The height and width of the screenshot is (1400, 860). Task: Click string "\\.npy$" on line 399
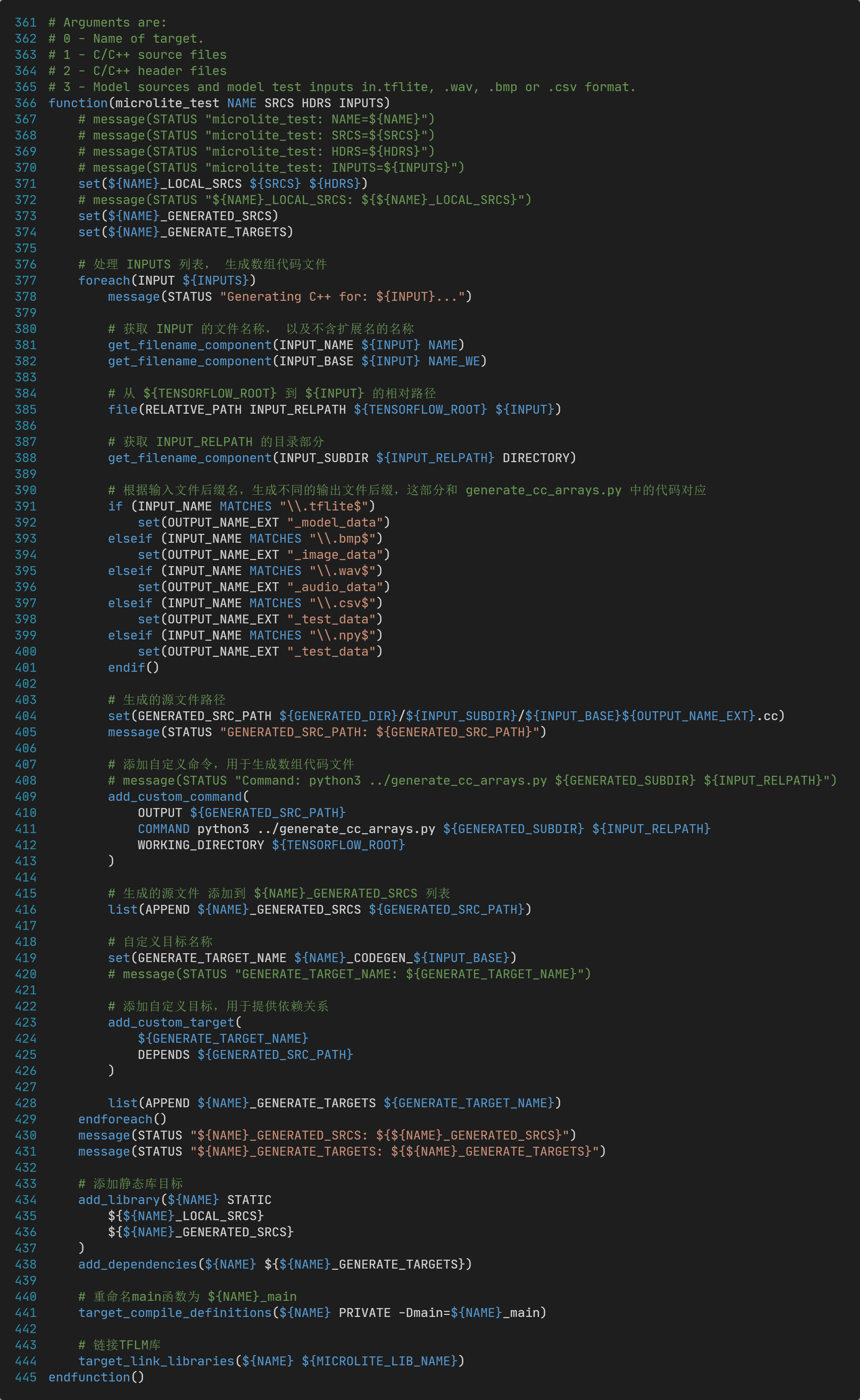(x=343, y=635)
